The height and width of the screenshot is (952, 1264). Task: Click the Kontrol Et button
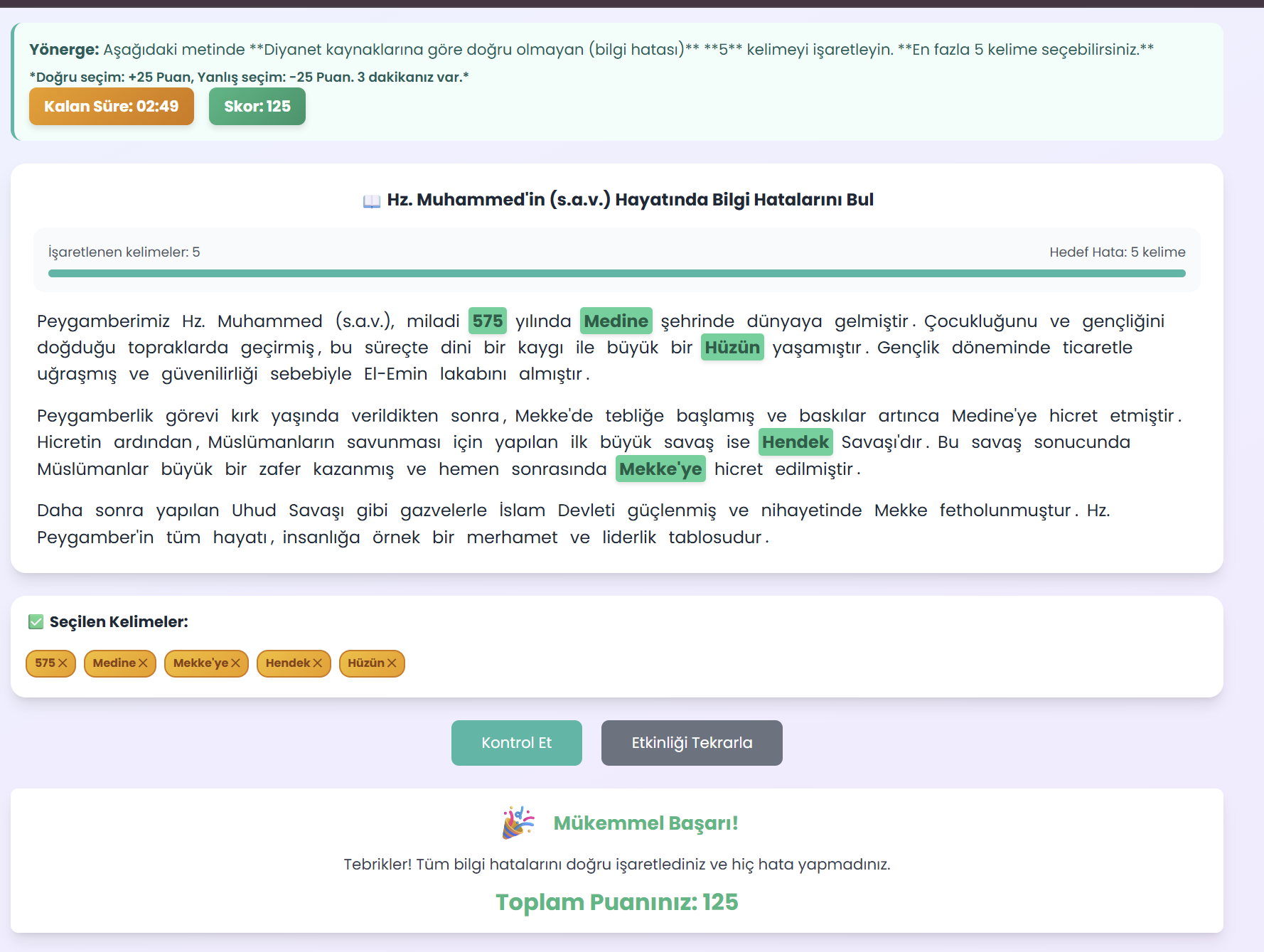point(517,743)
